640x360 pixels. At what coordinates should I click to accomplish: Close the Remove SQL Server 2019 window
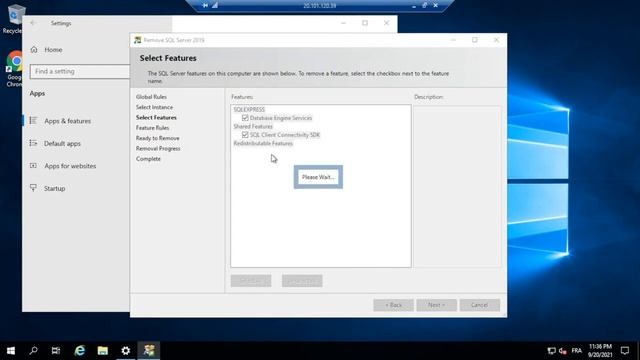(x=496, y=40)
